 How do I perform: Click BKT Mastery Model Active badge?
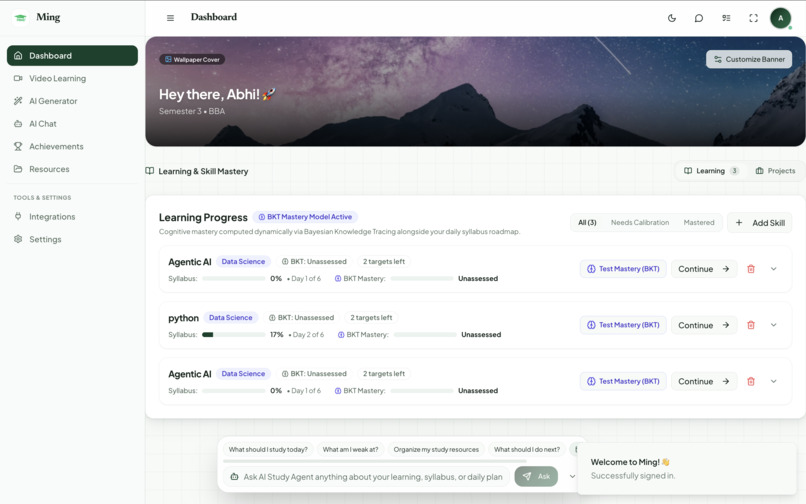(305, 217)
